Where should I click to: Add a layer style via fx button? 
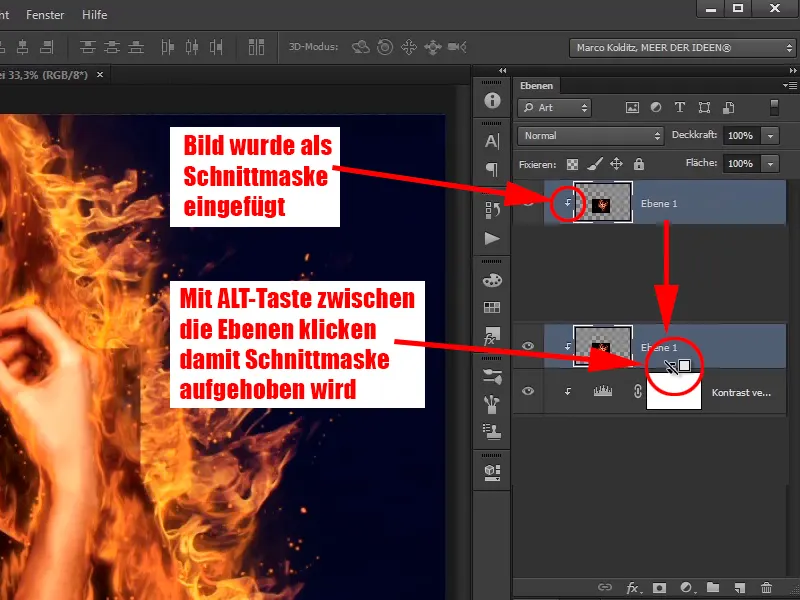(633, 588)
